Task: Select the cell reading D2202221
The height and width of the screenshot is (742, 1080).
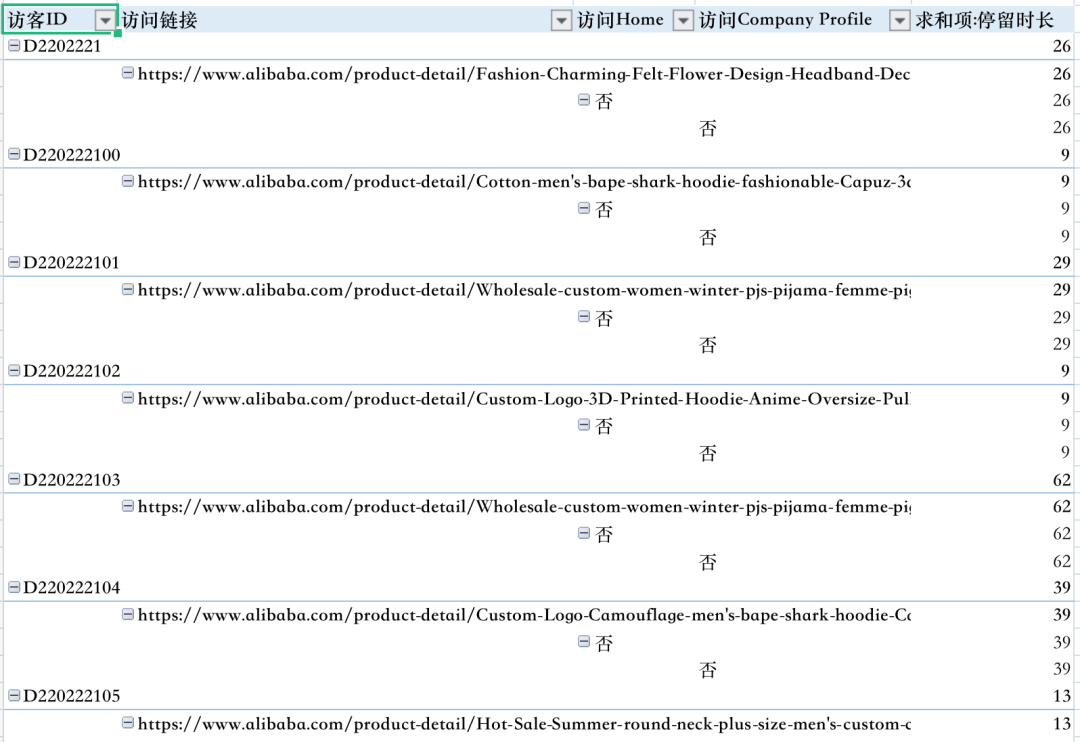Action: [x=62, y=46]
